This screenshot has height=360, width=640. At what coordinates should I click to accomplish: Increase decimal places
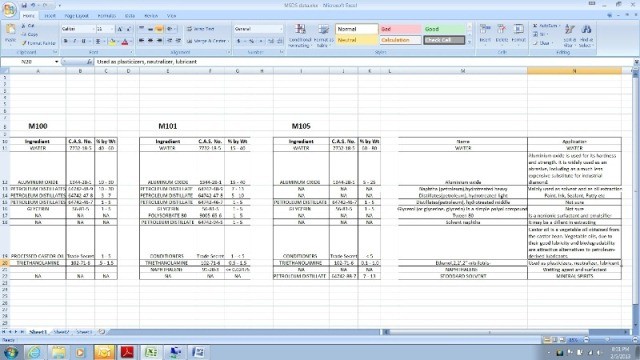(271, 41)
